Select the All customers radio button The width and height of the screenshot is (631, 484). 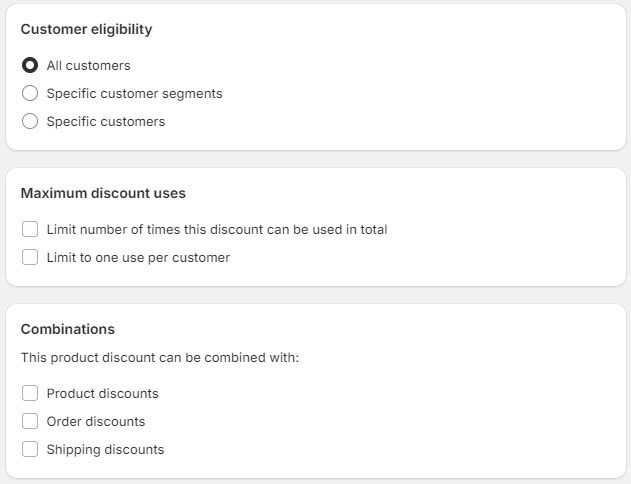pos(30,66)
